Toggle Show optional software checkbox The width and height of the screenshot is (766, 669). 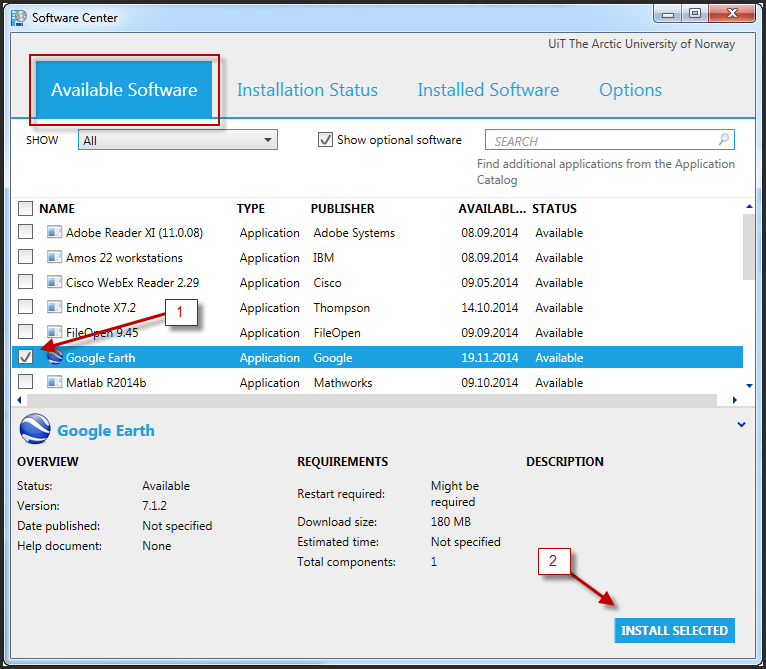325,140
